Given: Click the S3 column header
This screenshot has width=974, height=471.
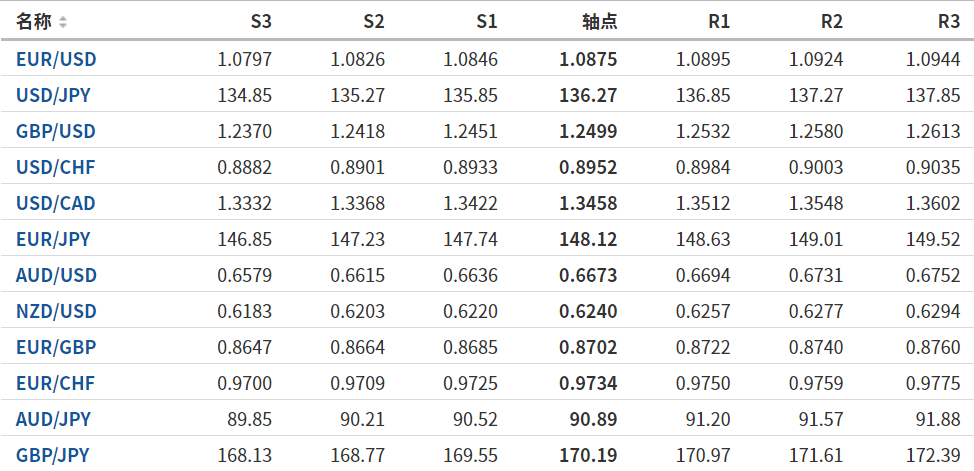Looking at the screenshot, I should pos(260,21).
